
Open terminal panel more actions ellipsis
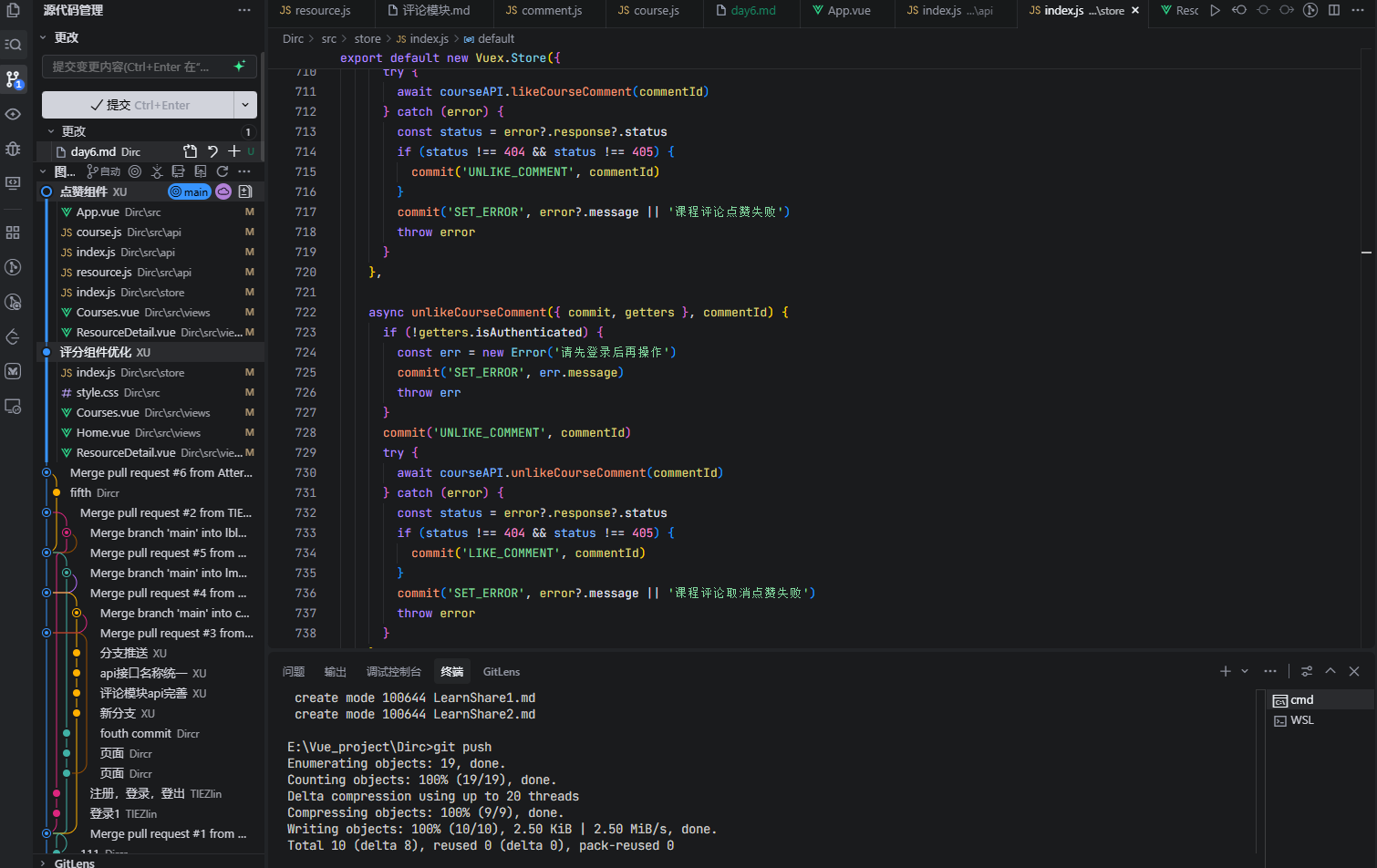[x=1270, y=671]
